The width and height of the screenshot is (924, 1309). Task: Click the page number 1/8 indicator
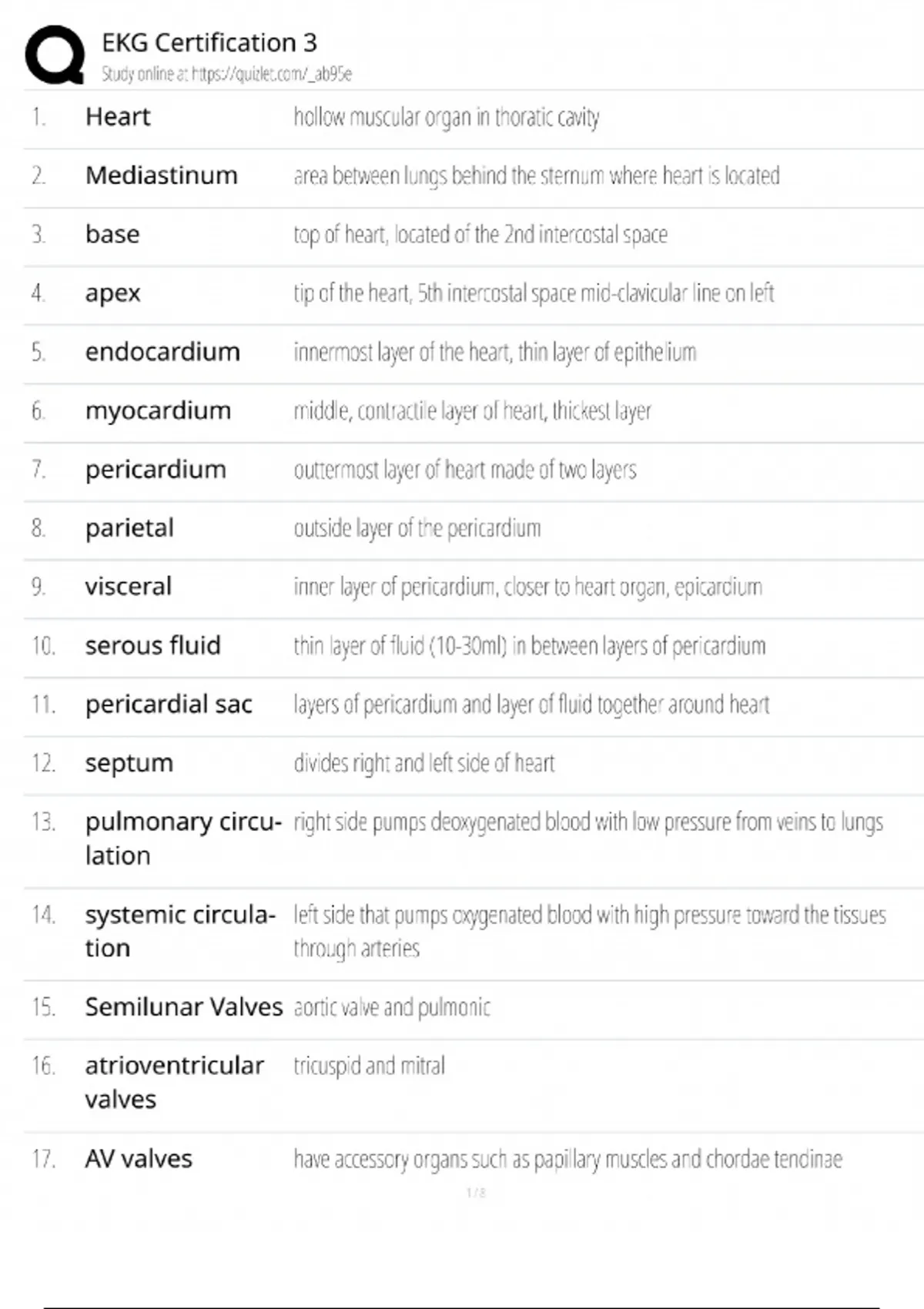(x=476, y=1193)
